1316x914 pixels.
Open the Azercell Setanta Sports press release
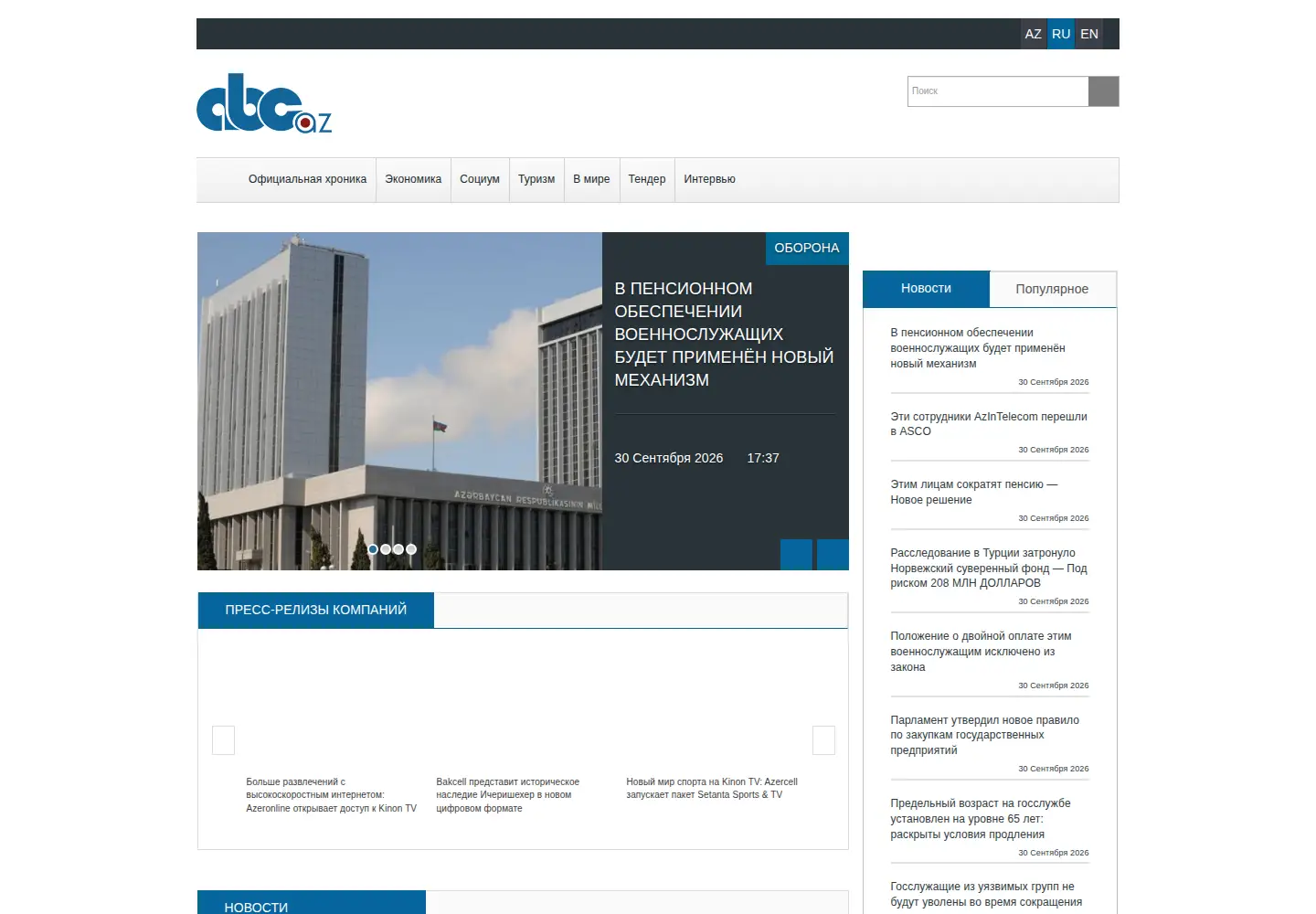pos(712,789)
